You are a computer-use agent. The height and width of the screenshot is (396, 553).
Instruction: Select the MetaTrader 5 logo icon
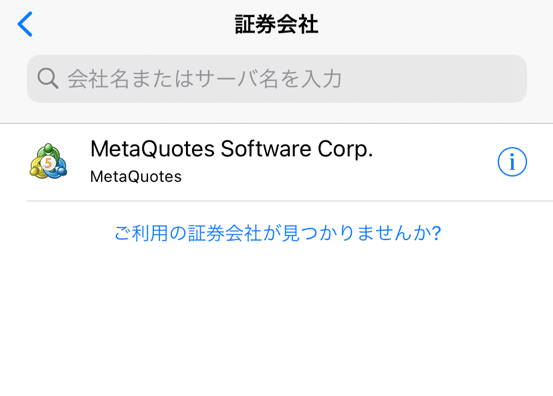[48, 161]
